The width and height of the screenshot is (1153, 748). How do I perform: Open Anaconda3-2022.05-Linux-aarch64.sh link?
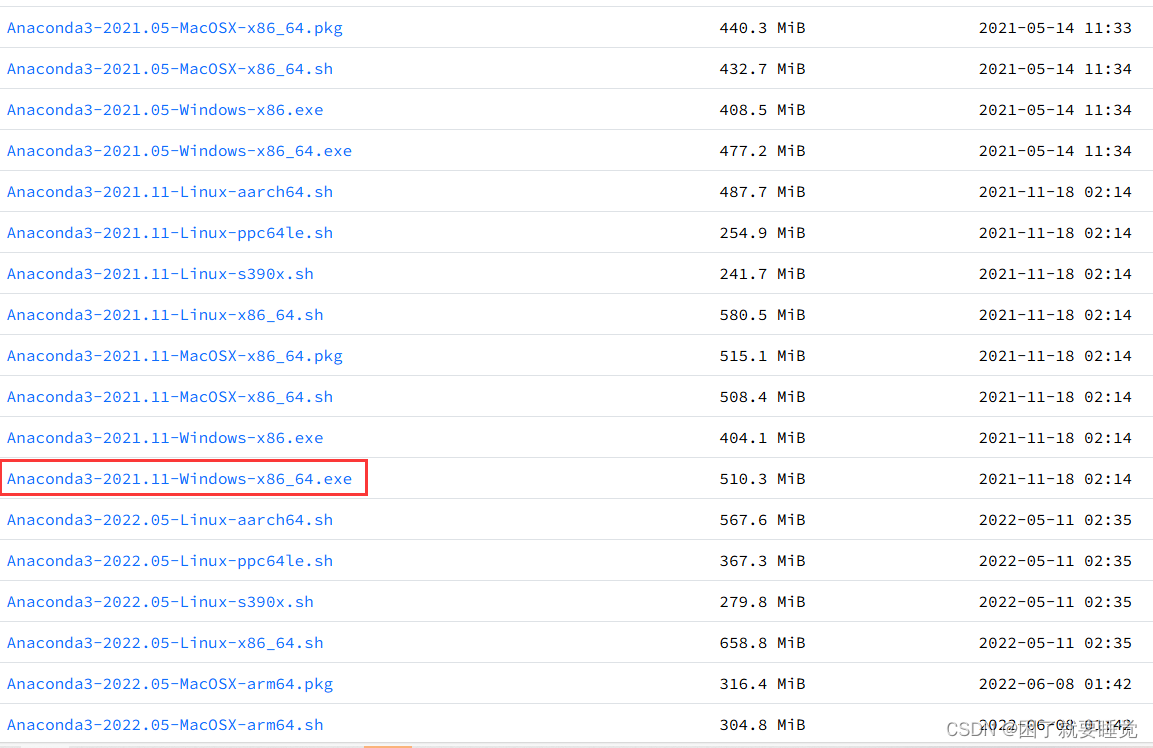tap(170, 520)
